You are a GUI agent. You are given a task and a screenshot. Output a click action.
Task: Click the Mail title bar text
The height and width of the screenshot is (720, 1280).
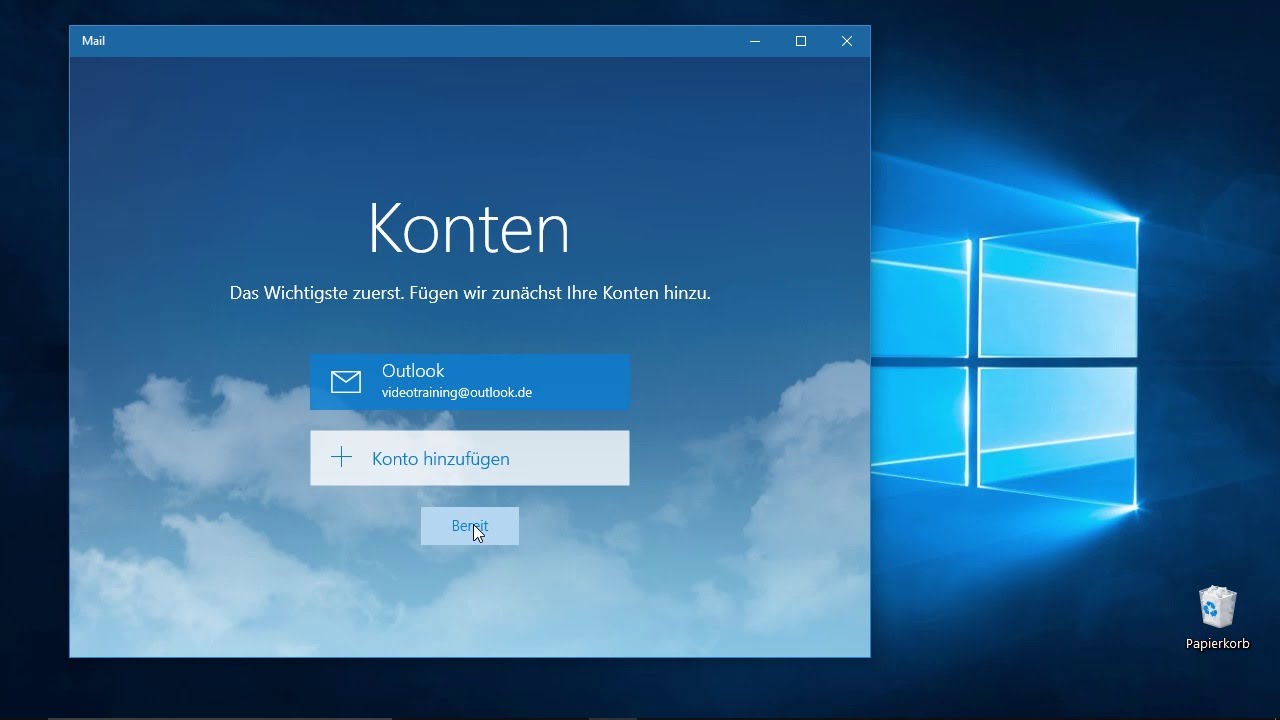(93, 41)
